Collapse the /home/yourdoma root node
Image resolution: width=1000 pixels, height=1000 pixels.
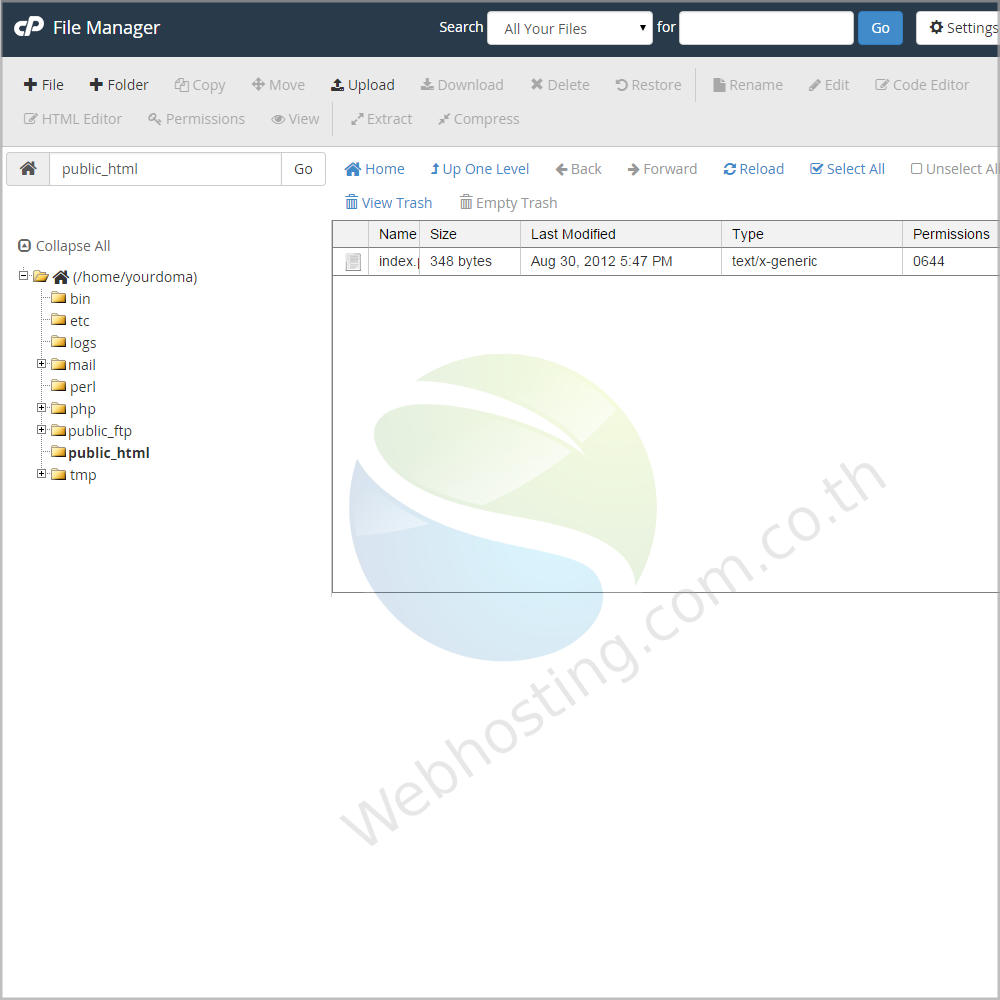point(23,276)
